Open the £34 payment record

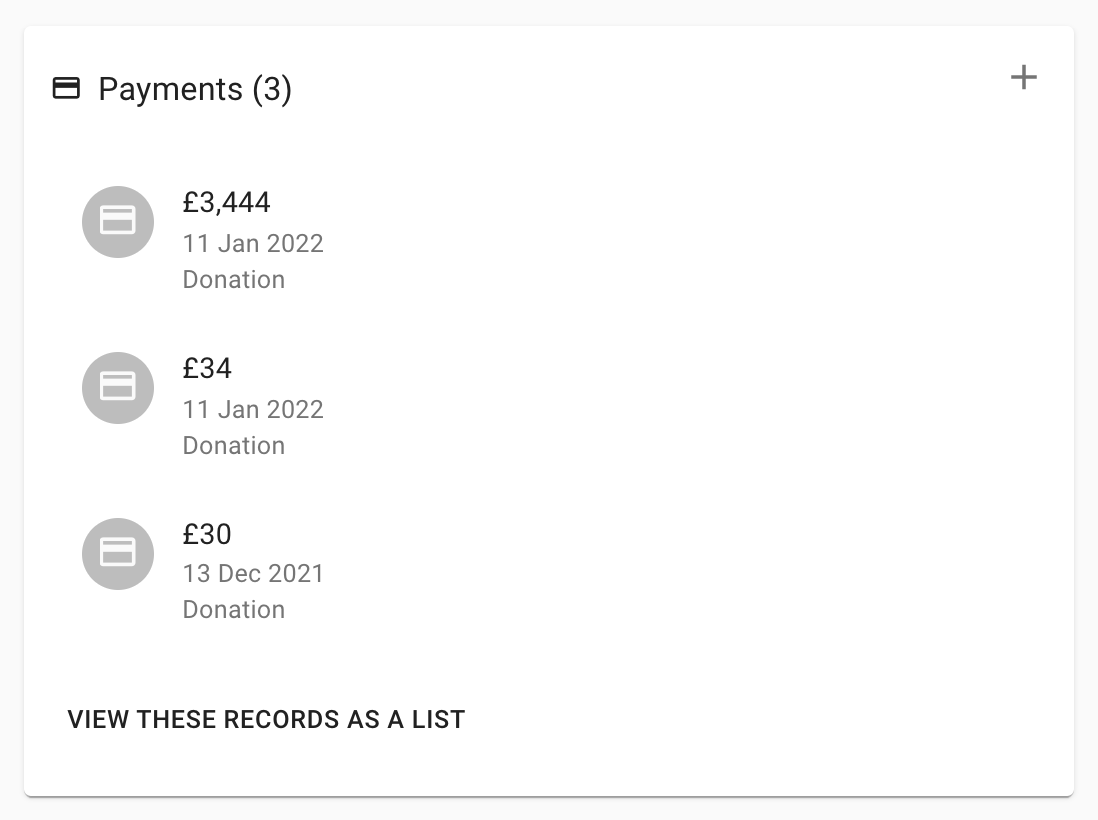click(x=207, y=369)
